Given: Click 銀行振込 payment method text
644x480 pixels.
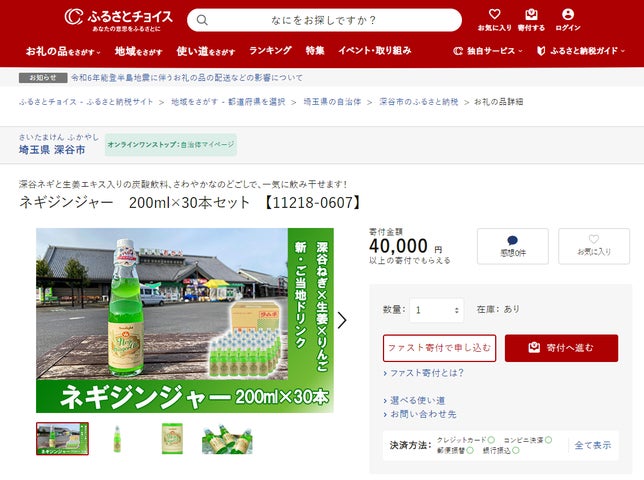Looking at the screenshot, I should coord(497,450).
